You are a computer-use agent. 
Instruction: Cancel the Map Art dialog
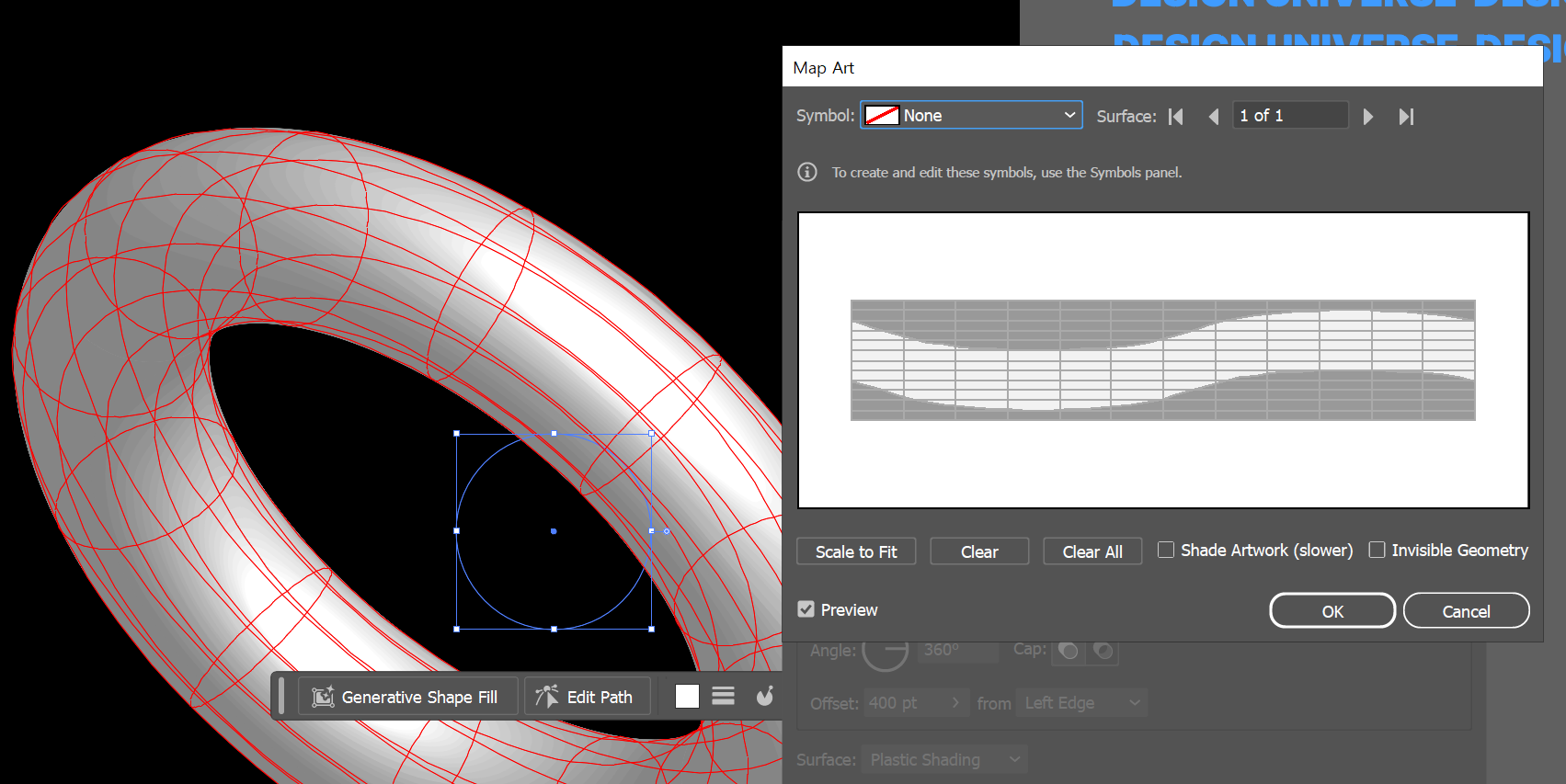tap(1466, 610)
